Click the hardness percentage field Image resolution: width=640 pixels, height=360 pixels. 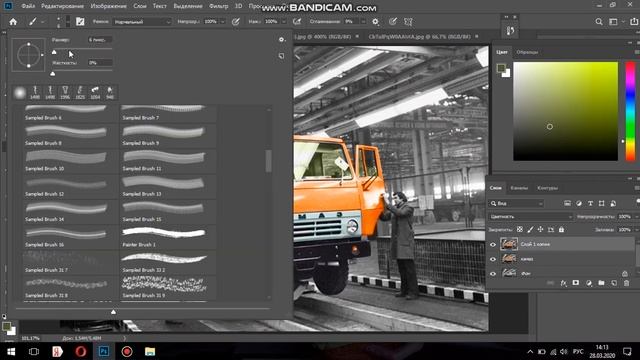pos(100,62)
